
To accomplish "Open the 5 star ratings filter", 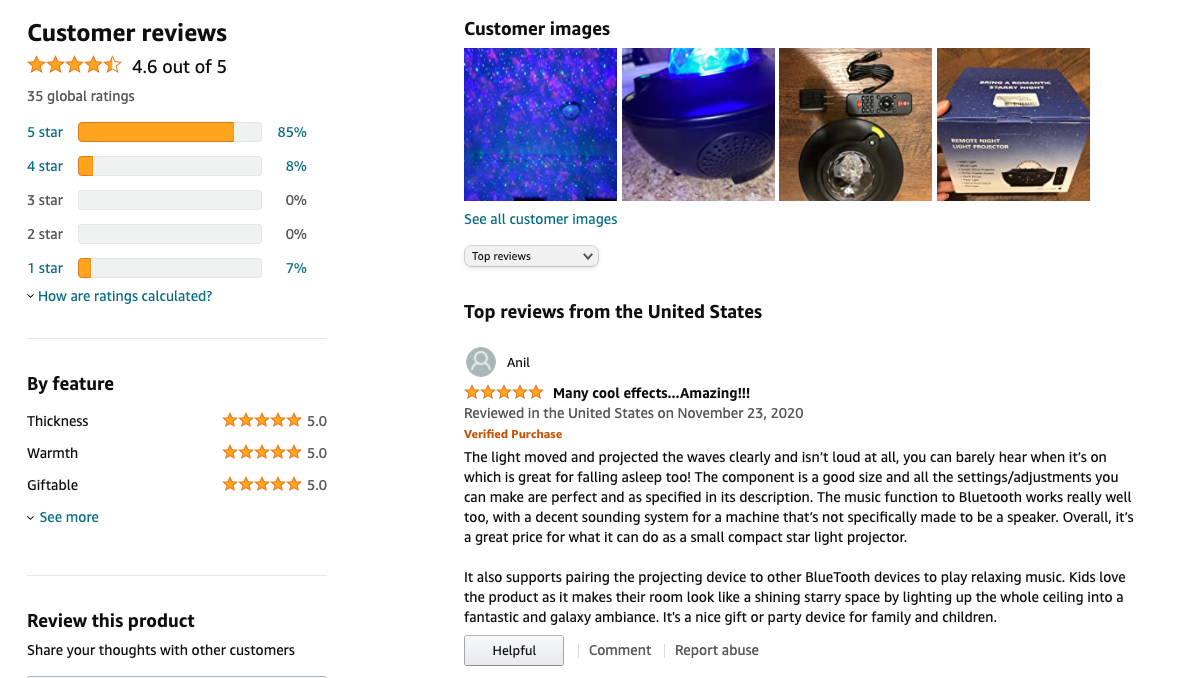I will pyautogui.click(x=45, y=132).
